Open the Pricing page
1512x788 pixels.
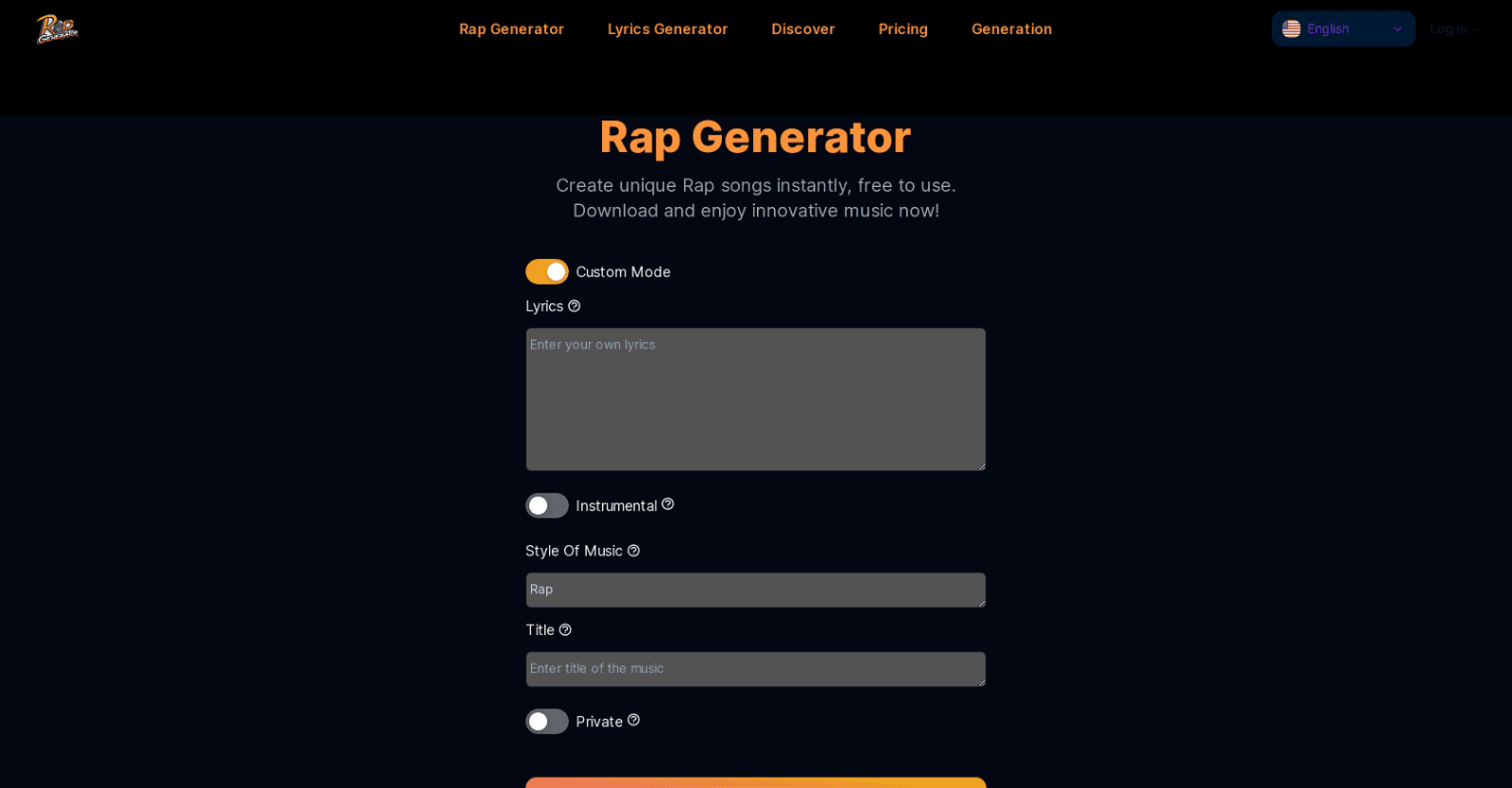pos(902,28)
